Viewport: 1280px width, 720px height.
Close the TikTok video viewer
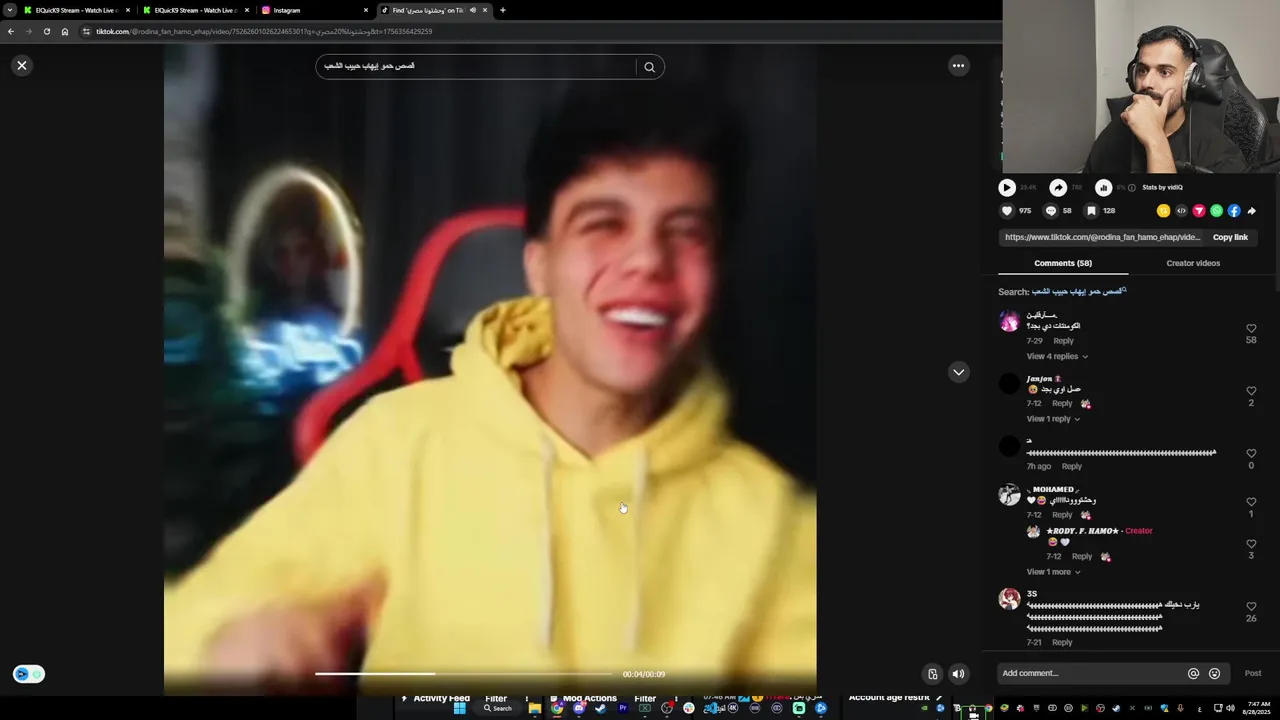click(21, 66)
